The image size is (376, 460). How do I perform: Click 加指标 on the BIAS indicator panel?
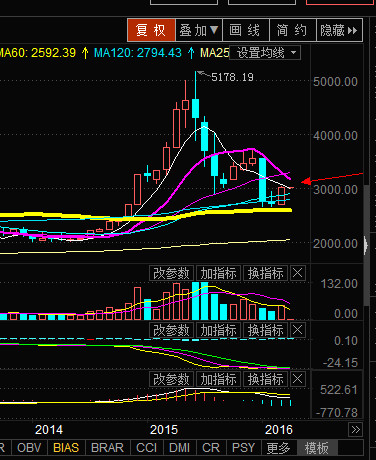pos(218,330)
